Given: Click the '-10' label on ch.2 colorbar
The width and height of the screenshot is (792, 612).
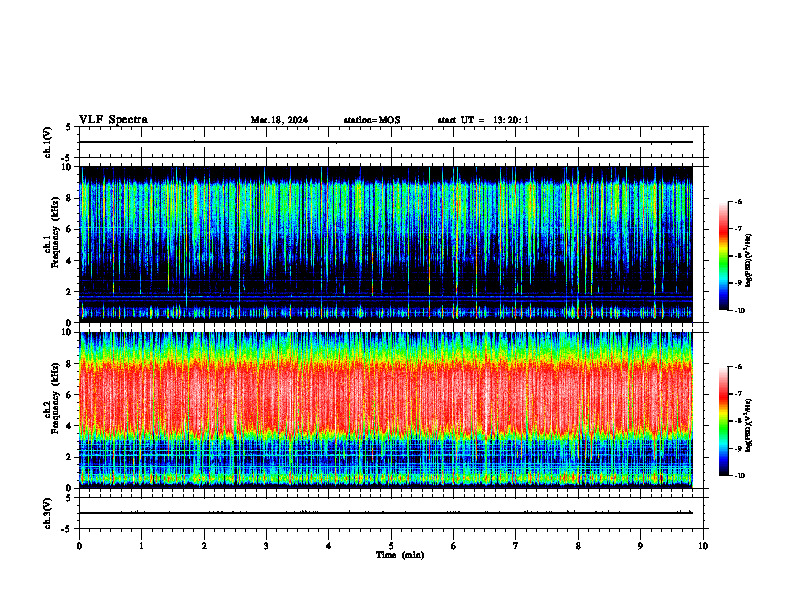Looking at the screenshot, I should click(739, 476).
